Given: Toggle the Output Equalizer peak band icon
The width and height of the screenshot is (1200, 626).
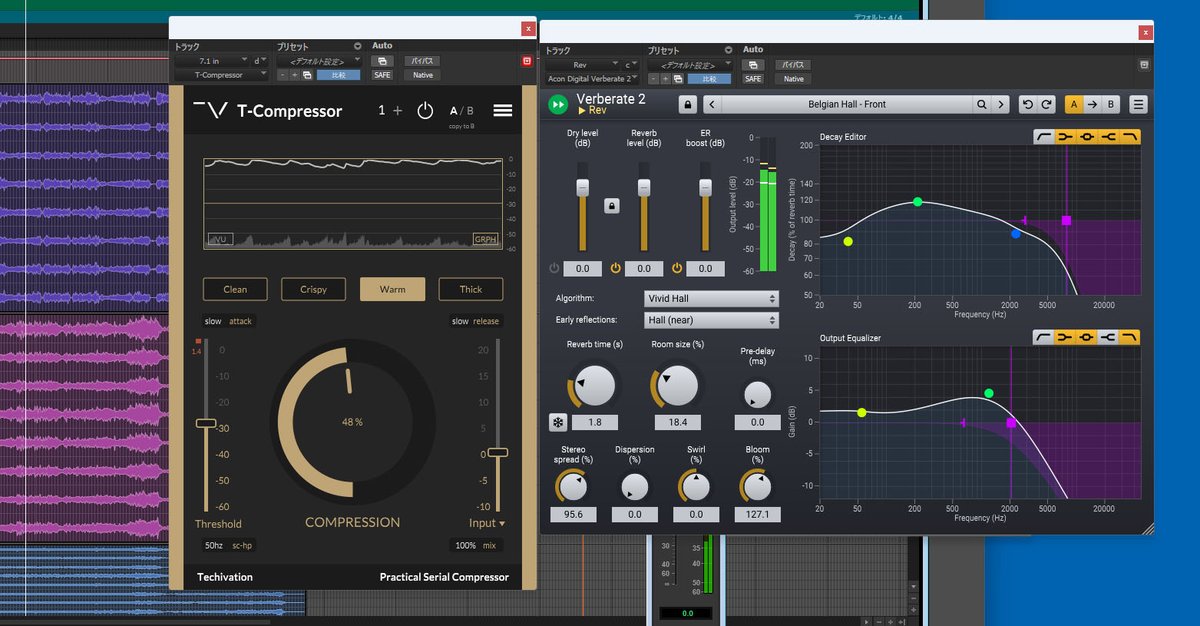Looking at the screenshot, I should [1087, 338].
